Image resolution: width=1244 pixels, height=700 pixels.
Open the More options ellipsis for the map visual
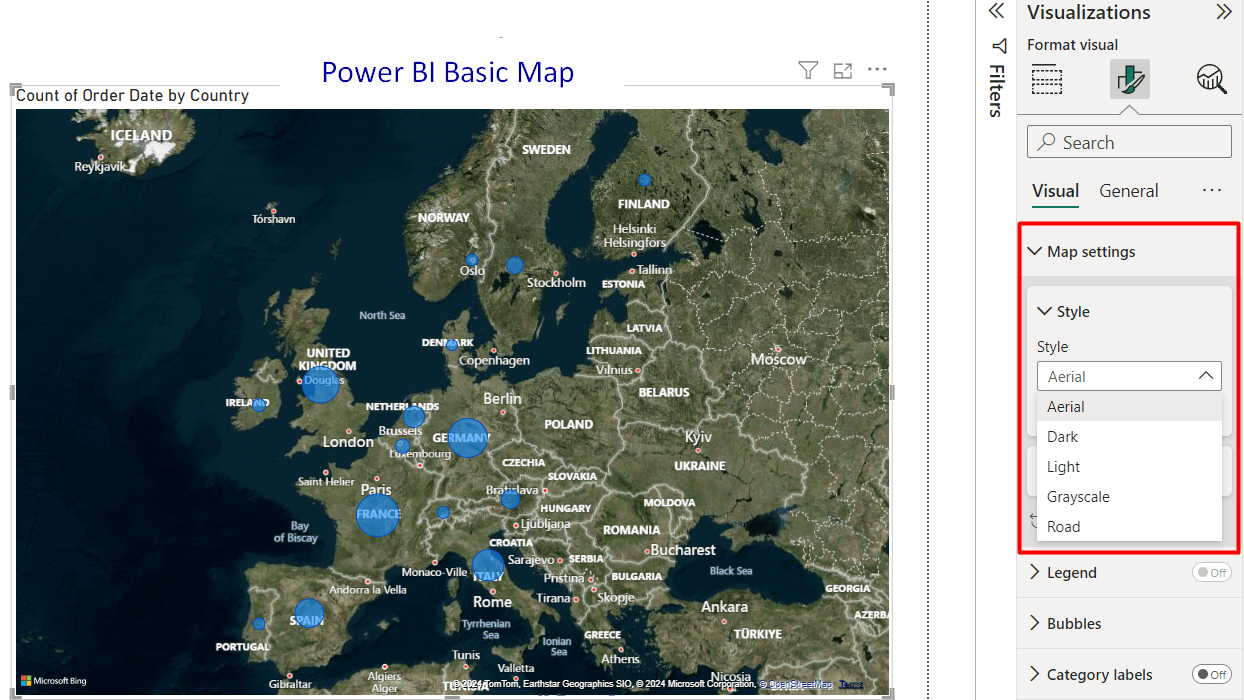[x=878, y=70]
